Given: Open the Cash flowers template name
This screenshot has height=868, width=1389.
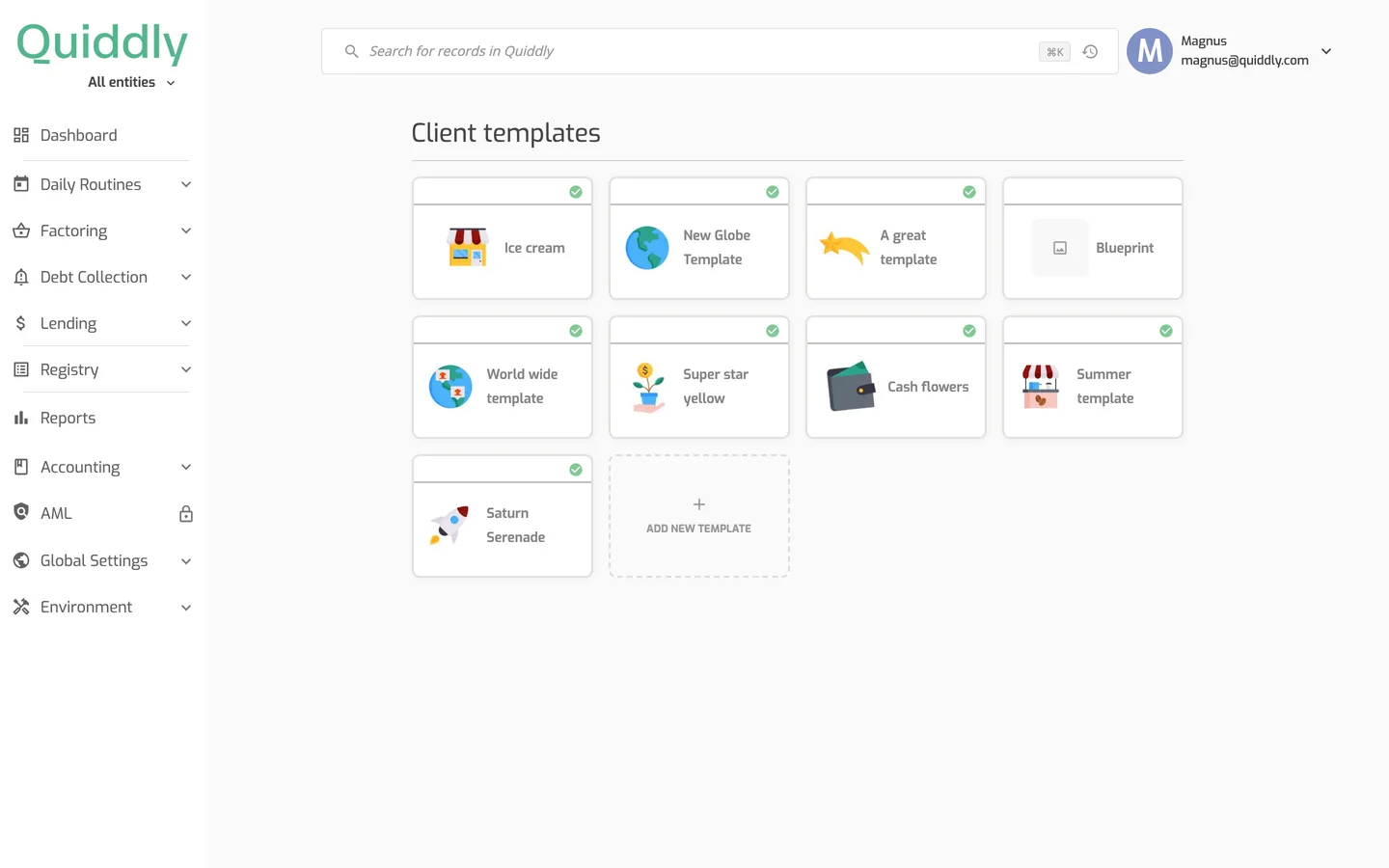Looking at the screenshot, I should [x=928, y=387].
